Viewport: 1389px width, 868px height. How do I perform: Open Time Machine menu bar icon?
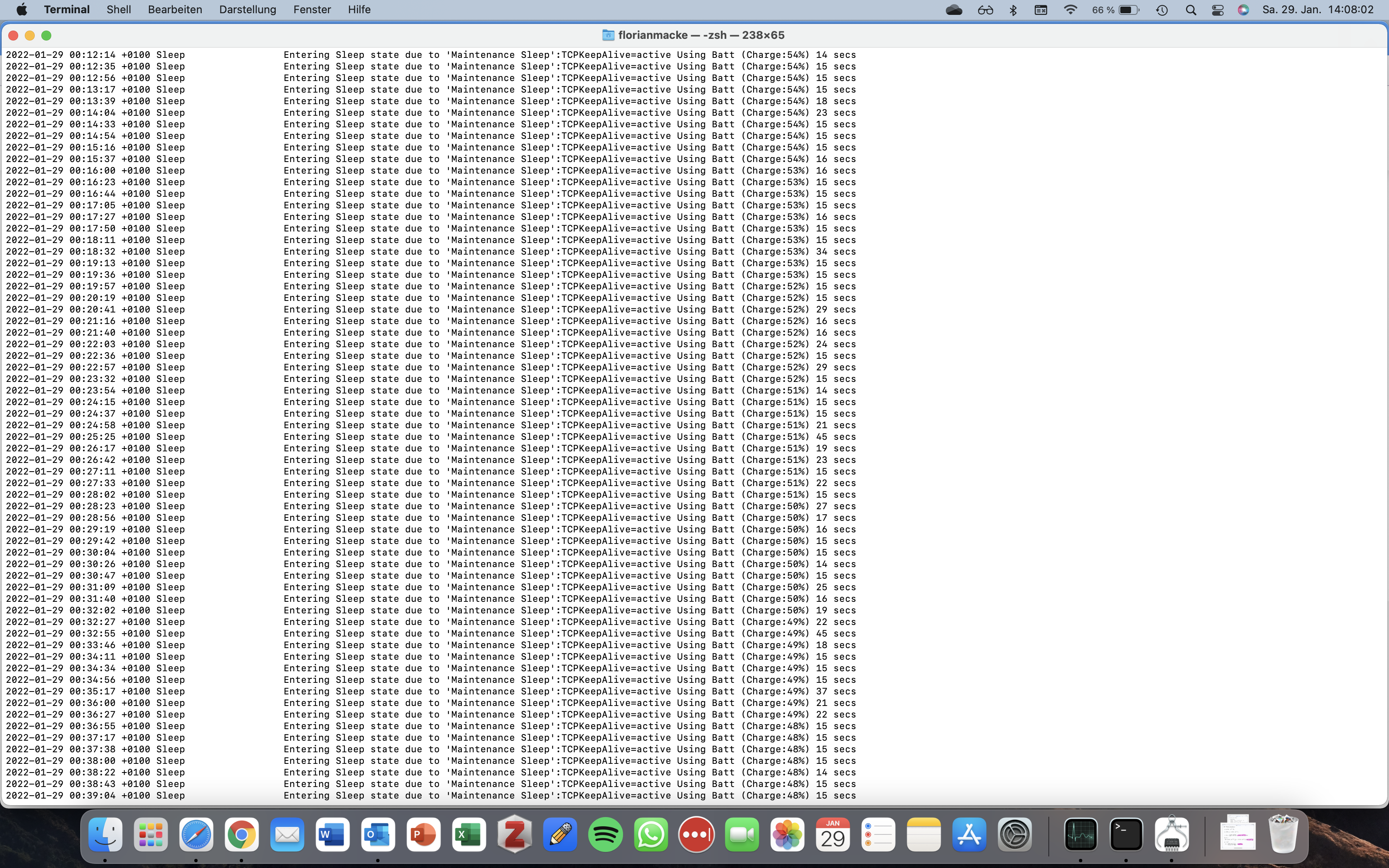tap(1162, 10)
